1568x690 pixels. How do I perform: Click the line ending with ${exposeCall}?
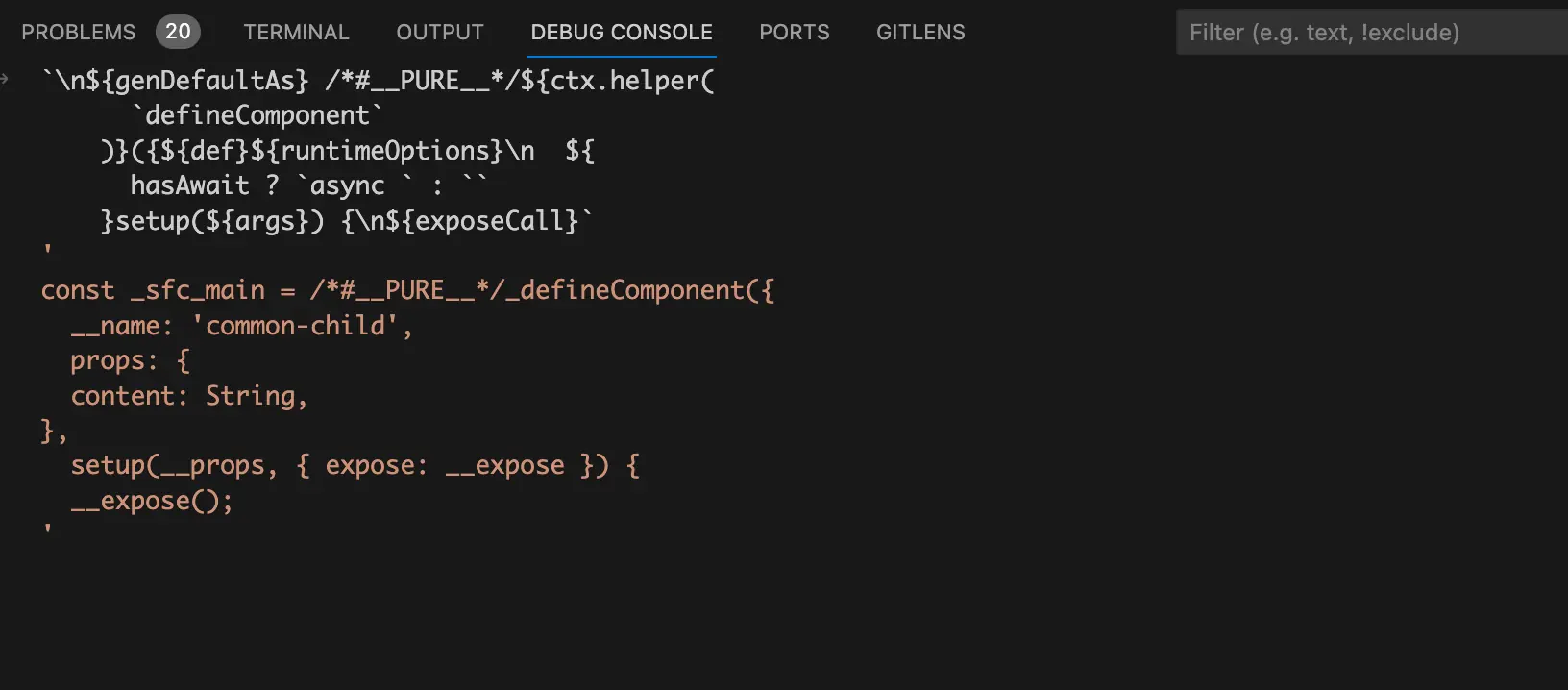[347, 221]
